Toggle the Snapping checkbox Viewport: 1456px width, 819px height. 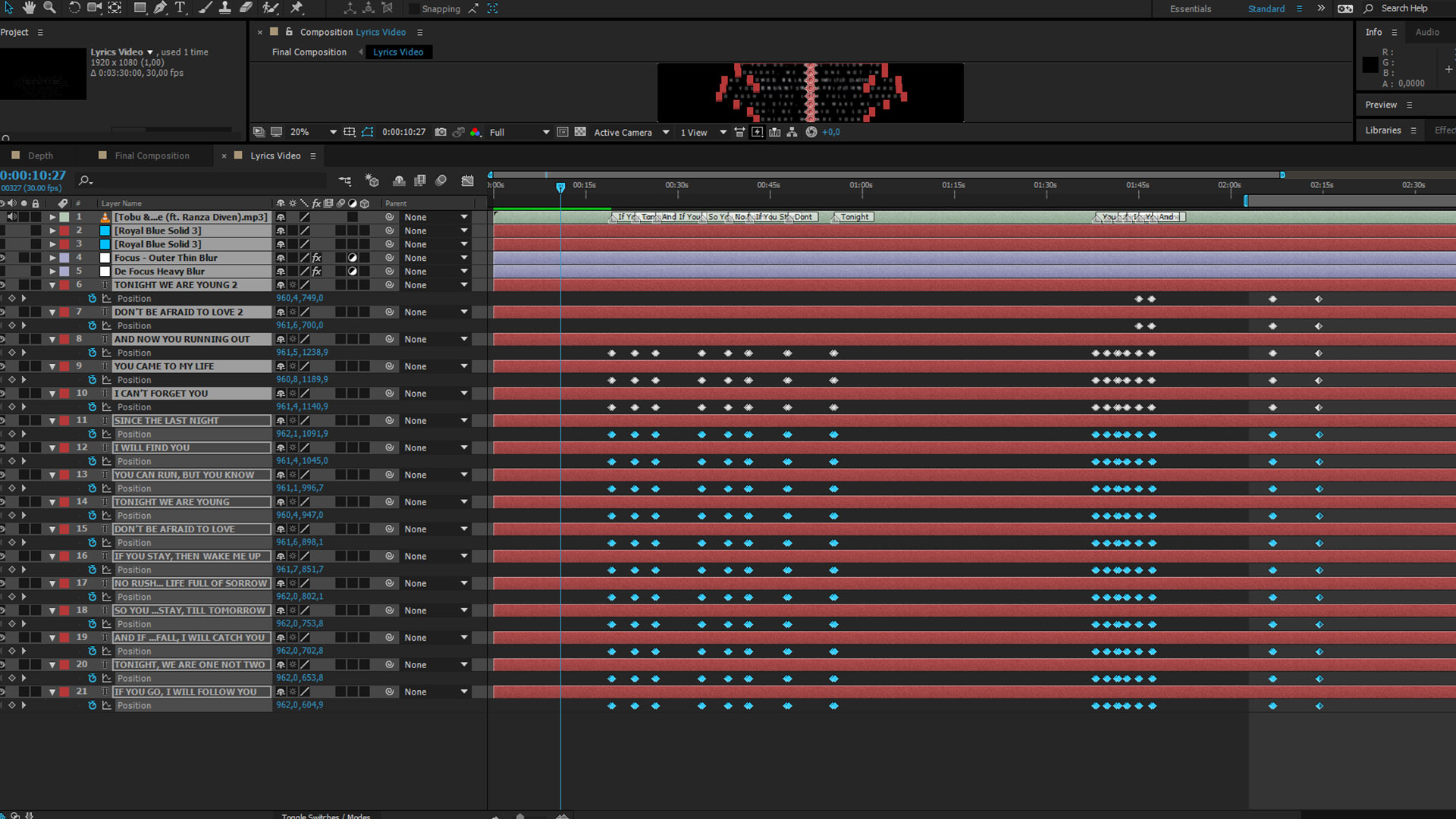pos(414,9)
